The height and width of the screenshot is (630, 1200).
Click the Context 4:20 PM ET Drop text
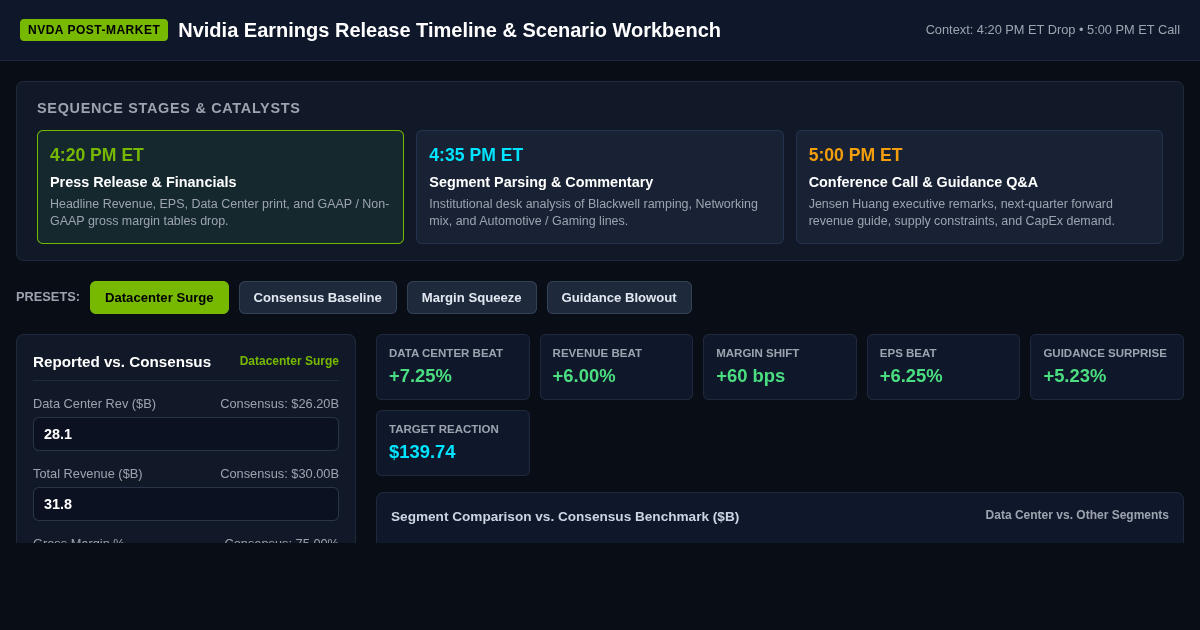tap(1053, 30)
